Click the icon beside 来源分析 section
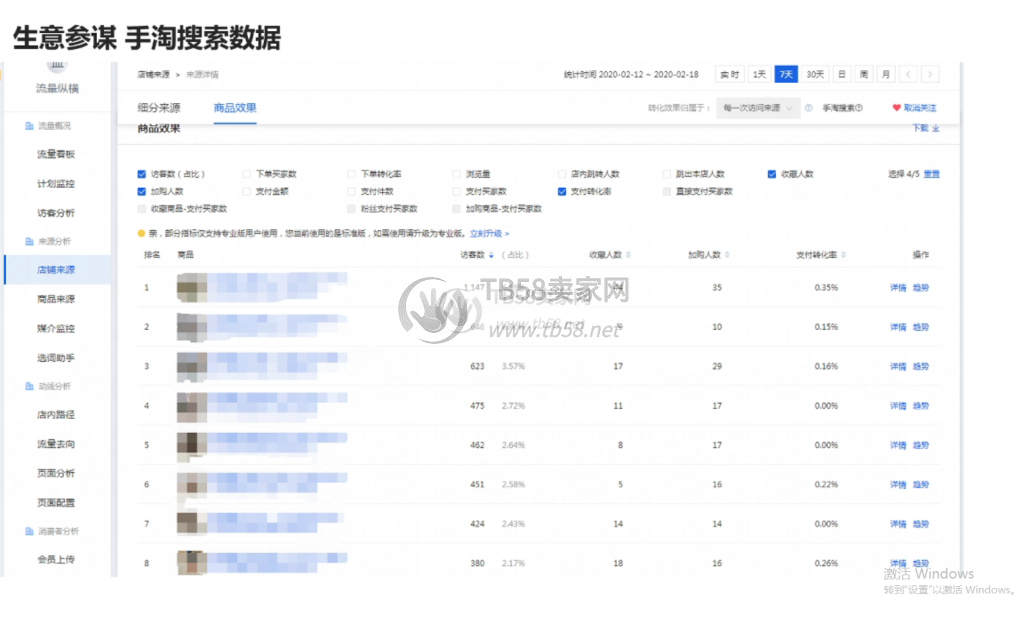Viewport: 1024px width, 621px height. point(29,242)
